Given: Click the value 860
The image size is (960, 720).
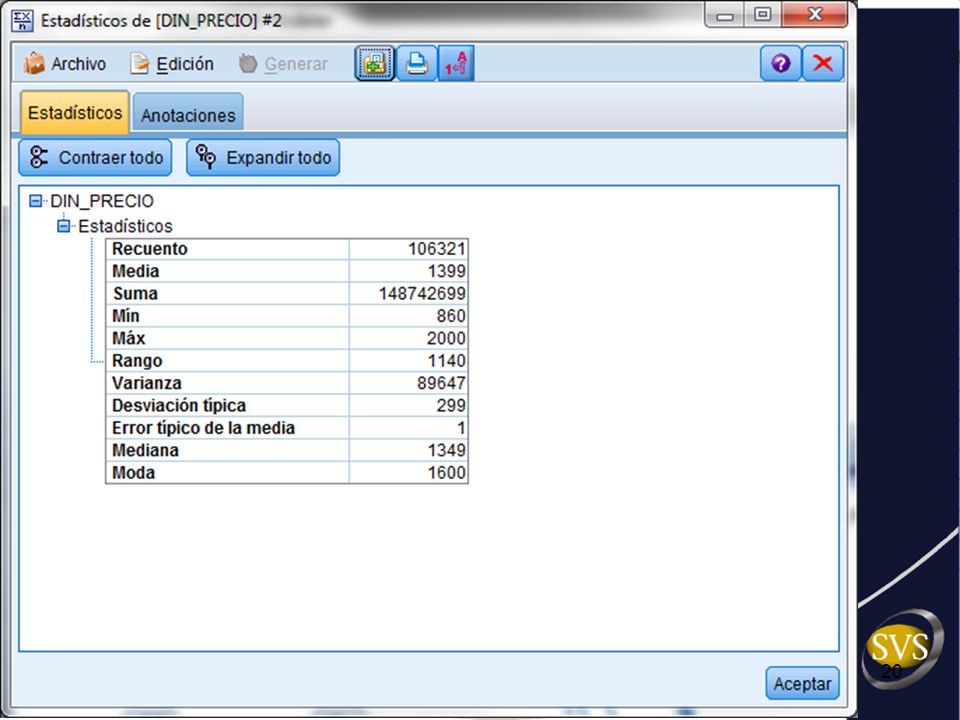Looking at the screenshot, I should tap(451, 315).
